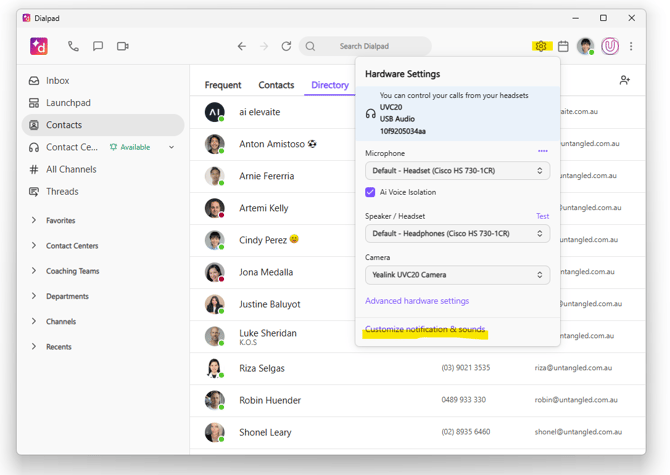Open All Channels in sidebar
The image size is (670, 475).
tap(103, 170)
